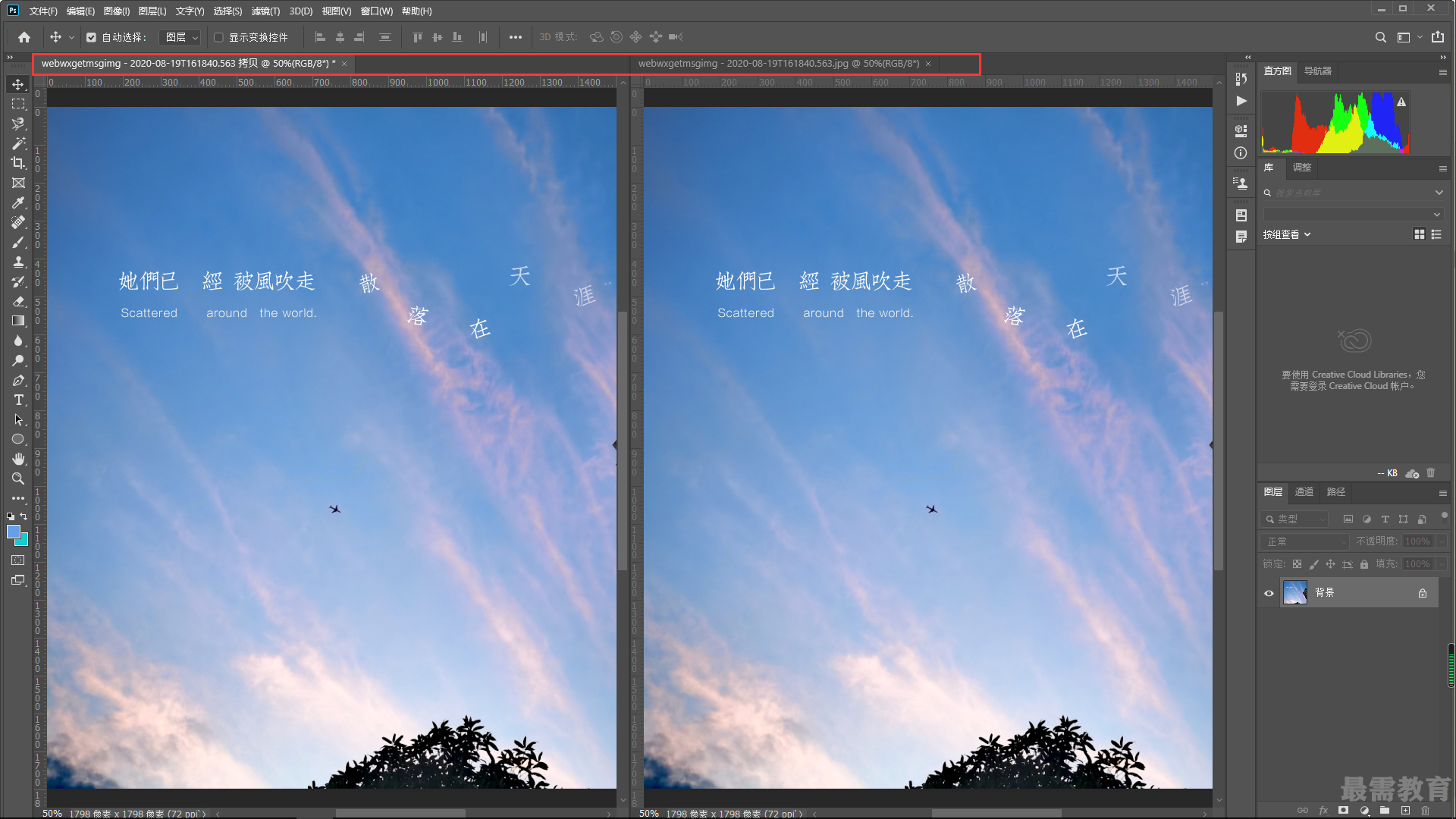The height and width of the screenshot is (819, 1456).
Task: Select the Path Selection tool
Action: point(18,419)
